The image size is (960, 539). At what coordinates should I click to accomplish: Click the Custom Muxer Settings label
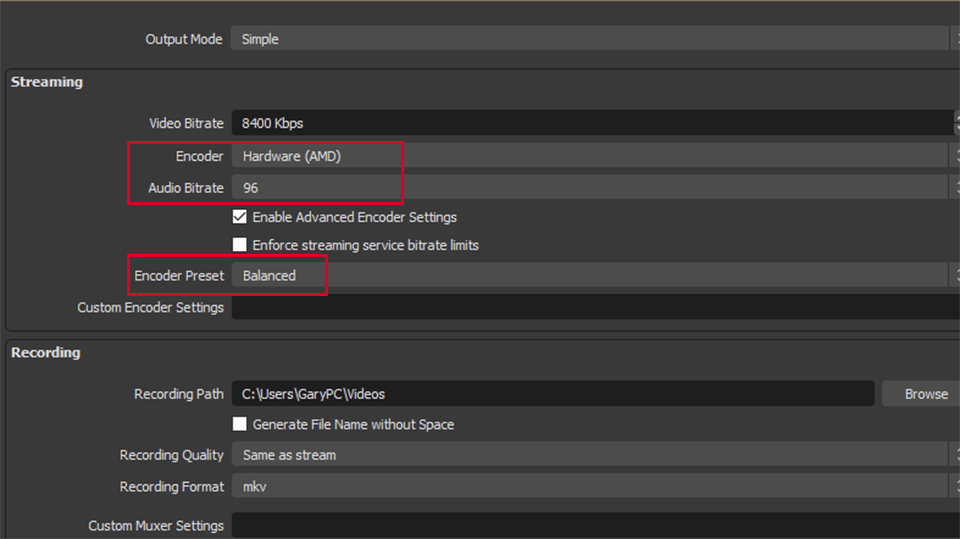[156, 526]
